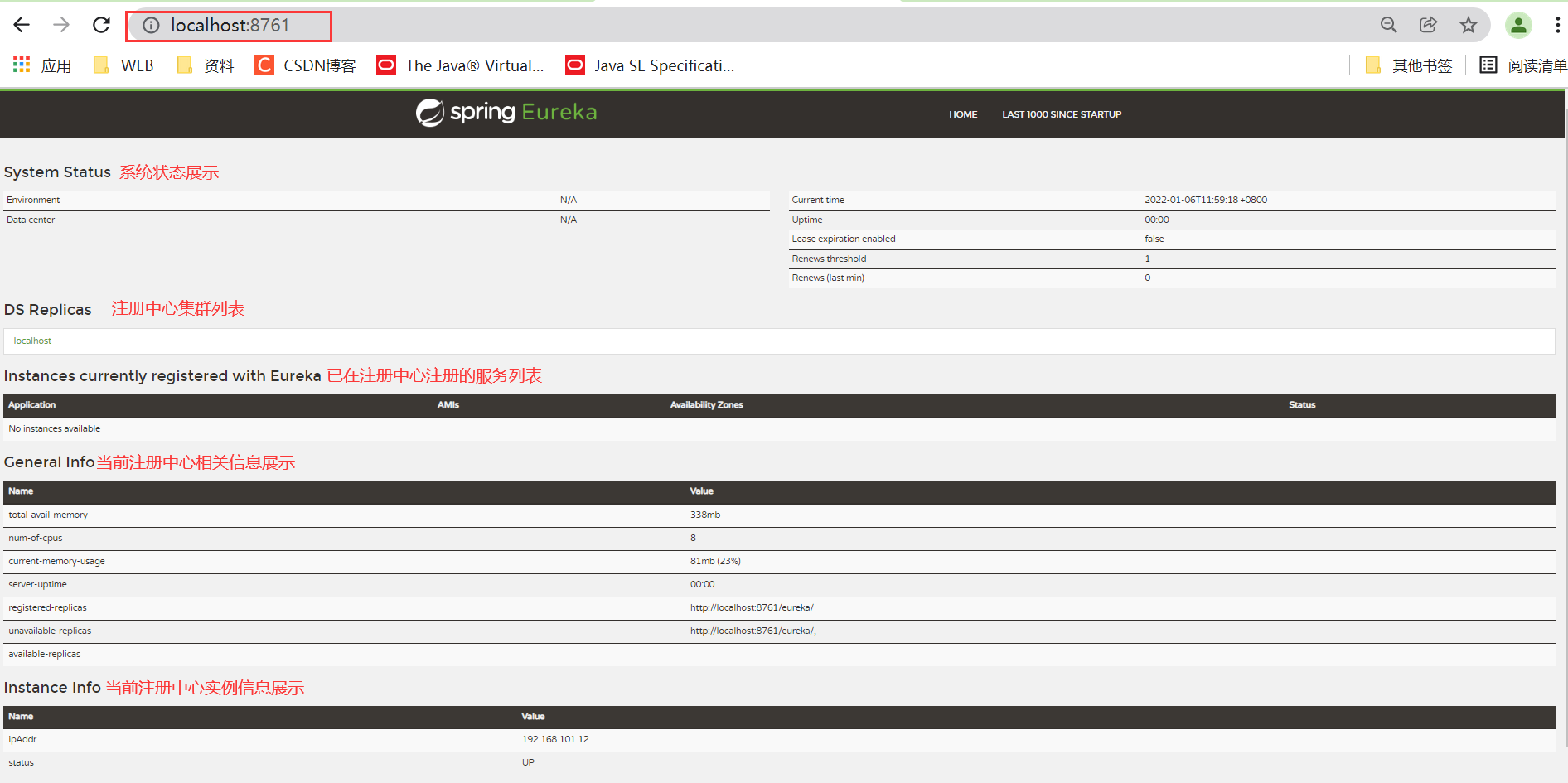Go back with the browser back arrow
1568x783 pixels.
[22, 25]
